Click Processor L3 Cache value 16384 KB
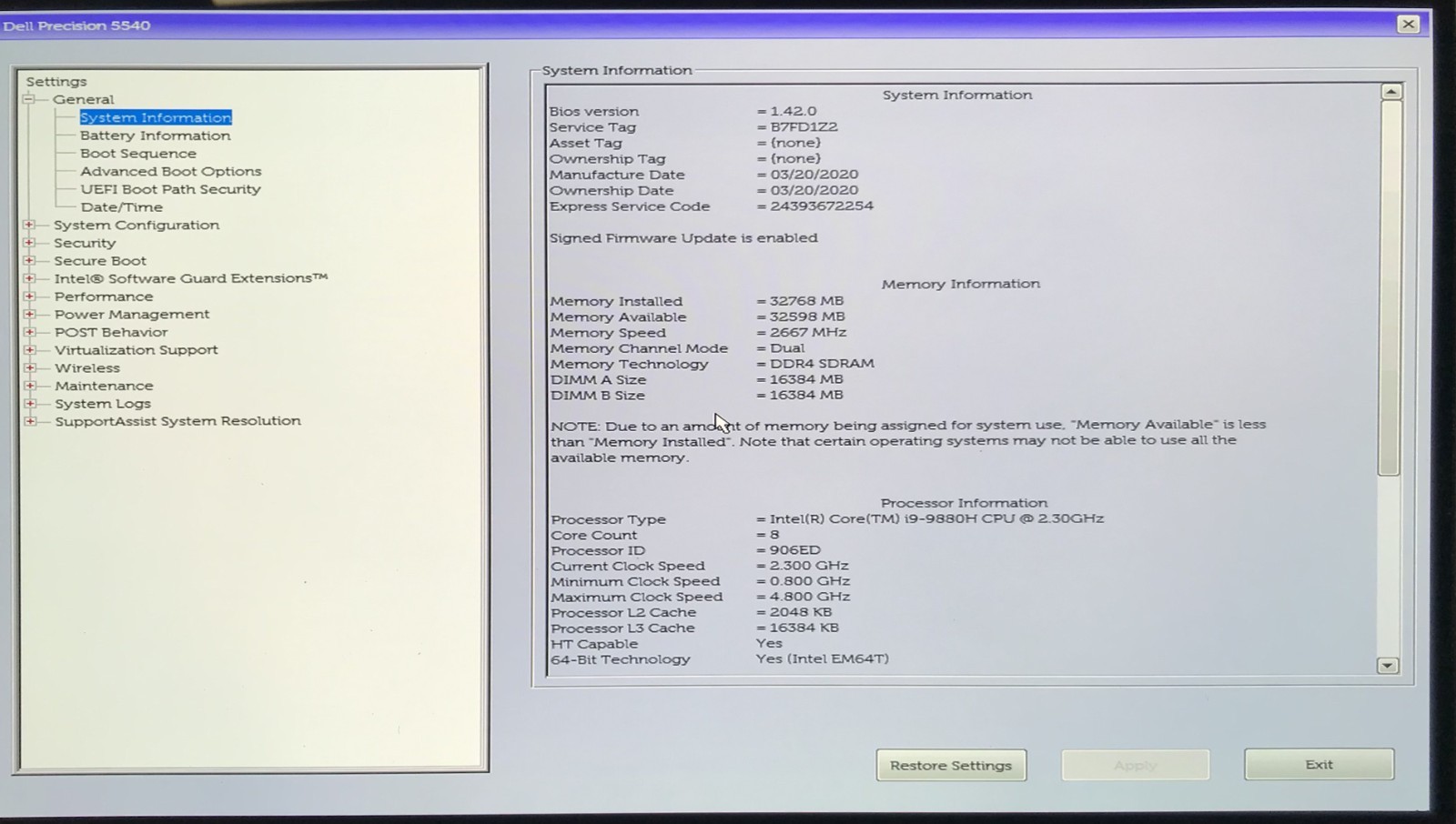Viewport: 1456px width, 824px height. [x=804, y=628]
